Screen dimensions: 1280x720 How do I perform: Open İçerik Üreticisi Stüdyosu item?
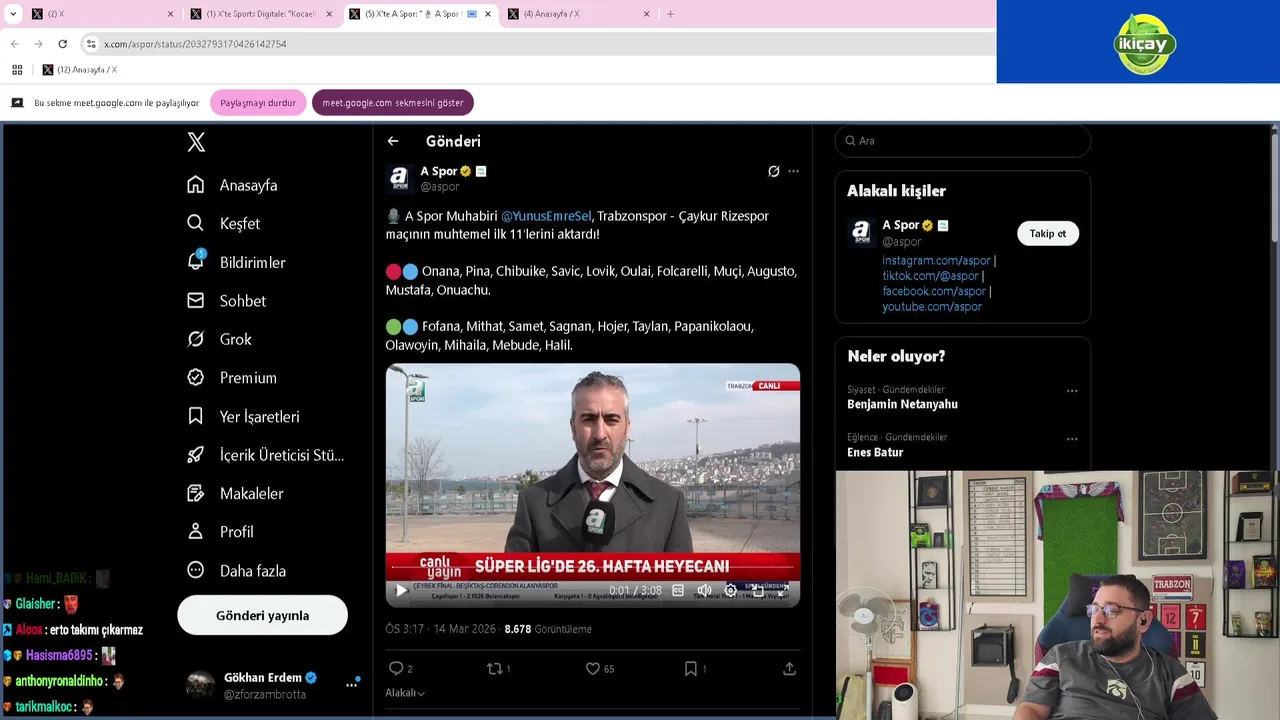pos(265,455)
